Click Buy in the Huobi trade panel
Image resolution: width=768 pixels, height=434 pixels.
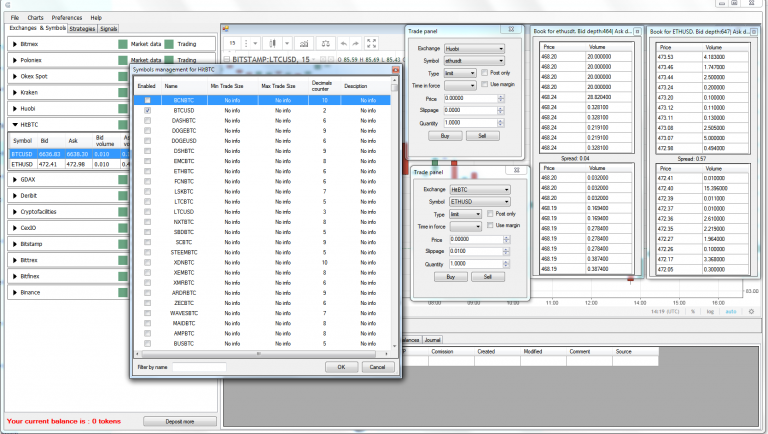(x=445, y=136)
